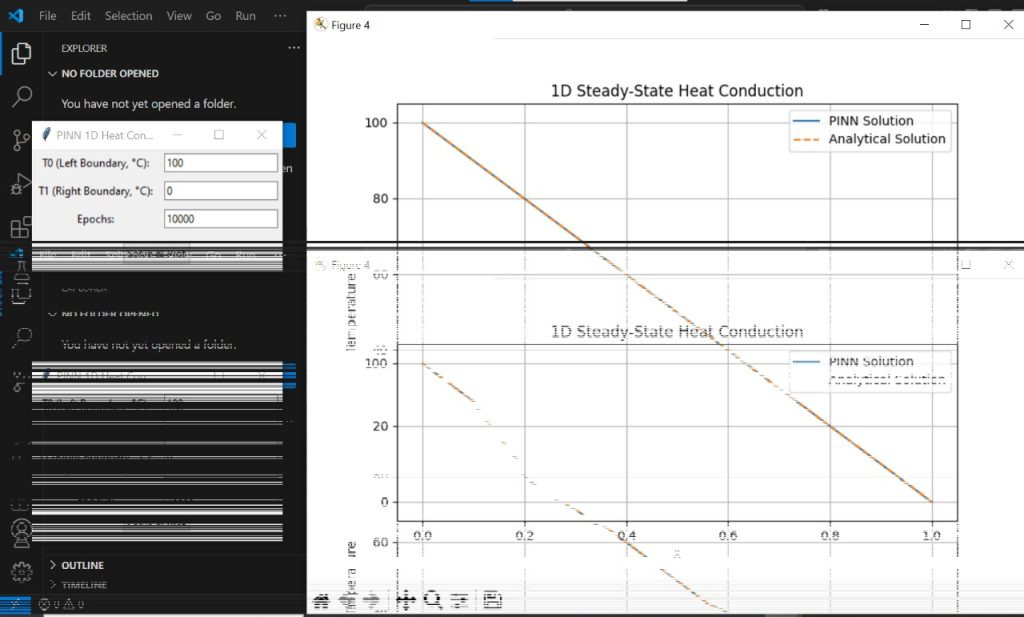Viewport: 1024px width, 617px height.
Task: Activate the Zoom to rectangle tool
Action: coord(432,600)
